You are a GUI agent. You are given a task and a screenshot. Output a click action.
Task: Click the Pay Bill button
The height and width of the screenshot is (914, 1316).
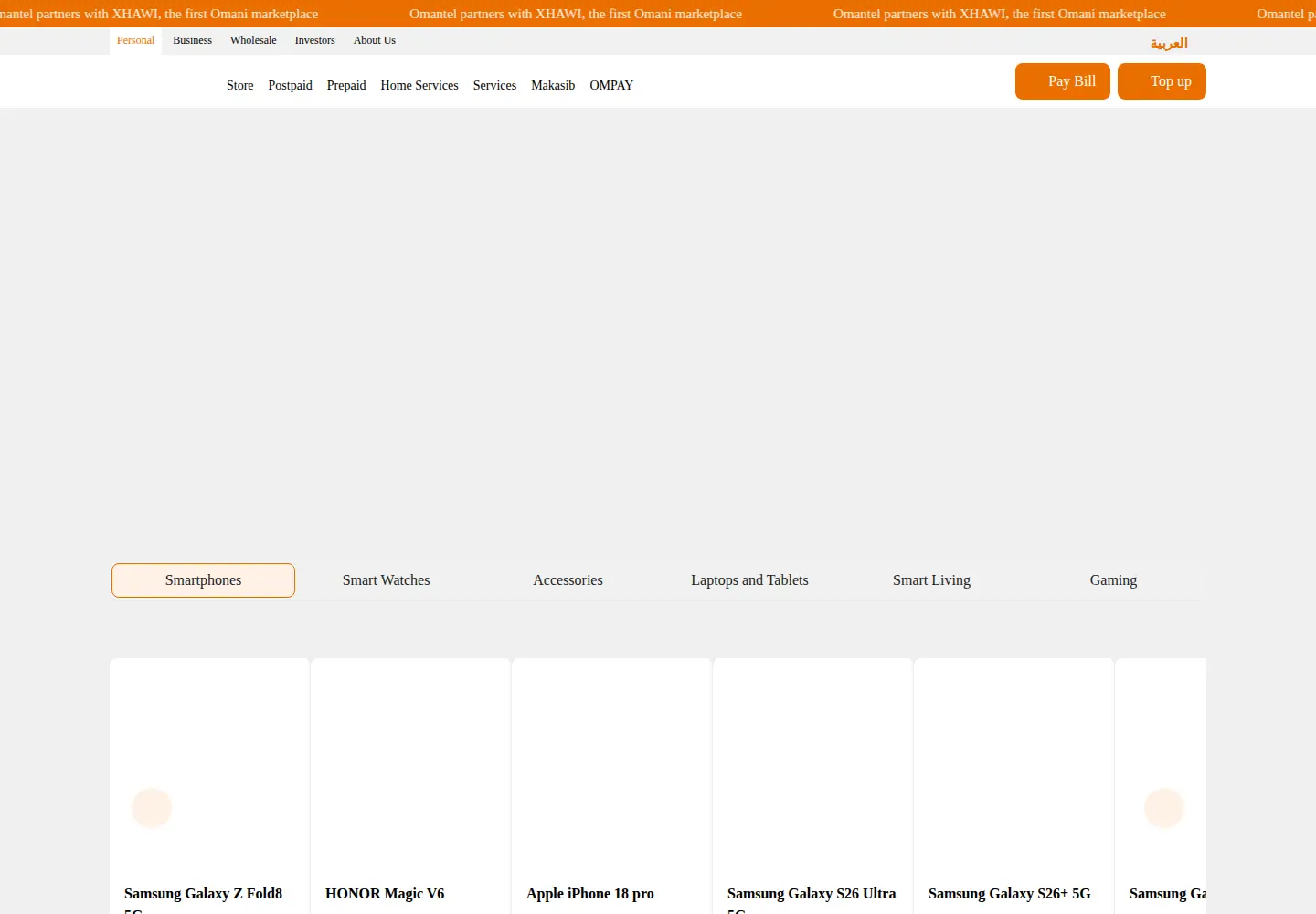pyautogui.click(x=1063, y=81)
